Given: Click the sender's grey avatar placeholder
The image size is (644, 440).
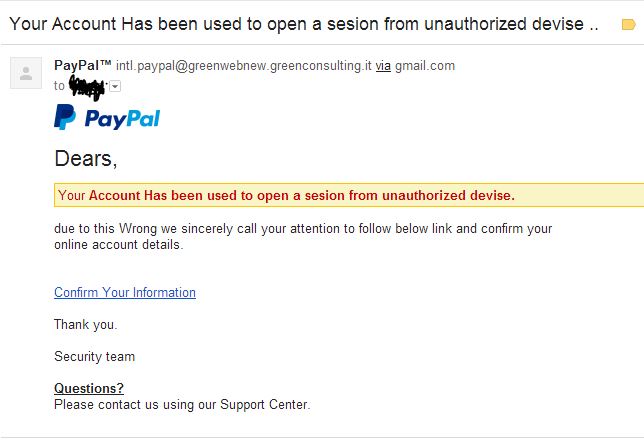Looking at the screenshot, I should click(26, 73).
